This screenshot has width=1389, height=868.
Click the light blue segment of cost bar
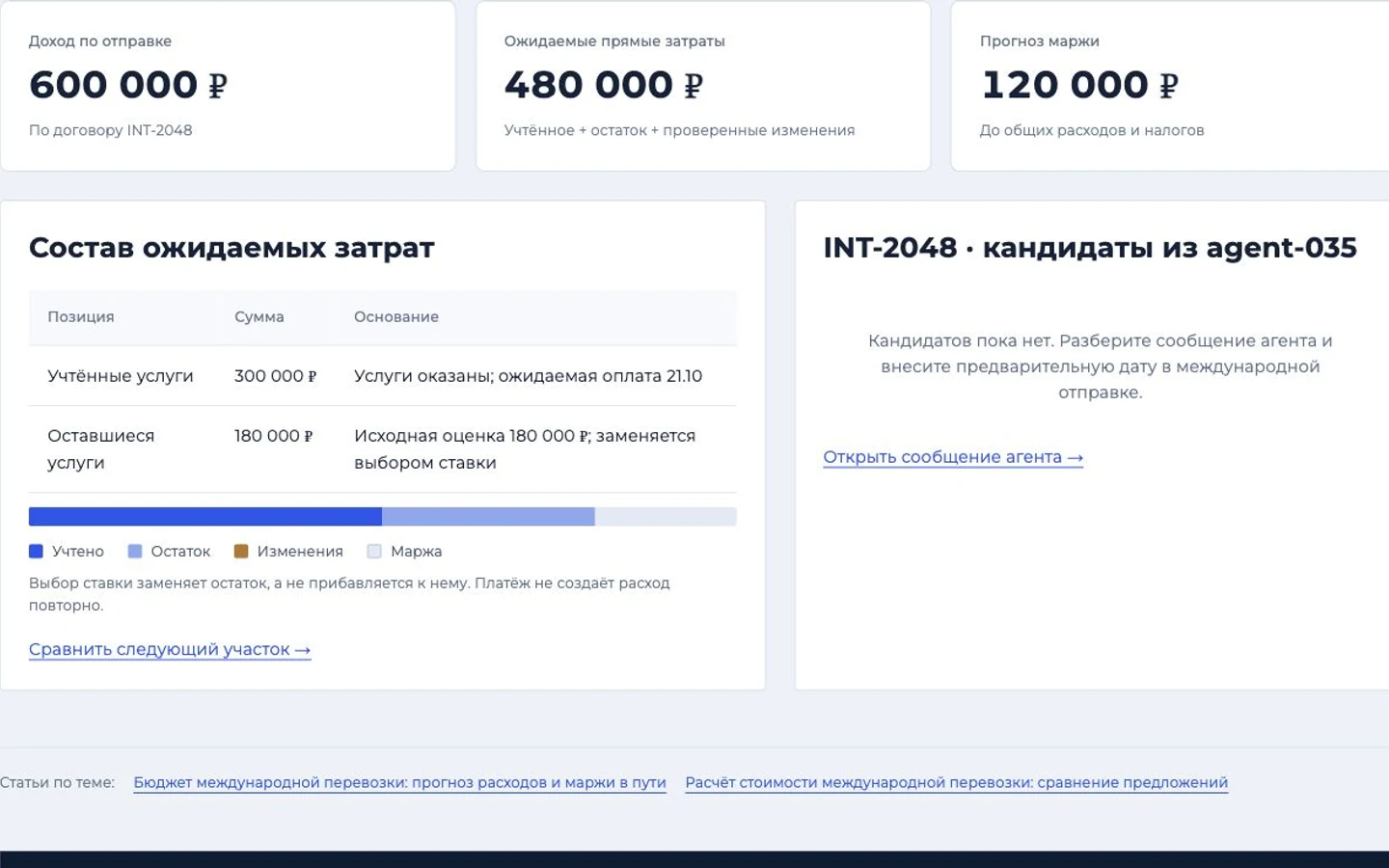pyautogui.click(x=488, y=517)
